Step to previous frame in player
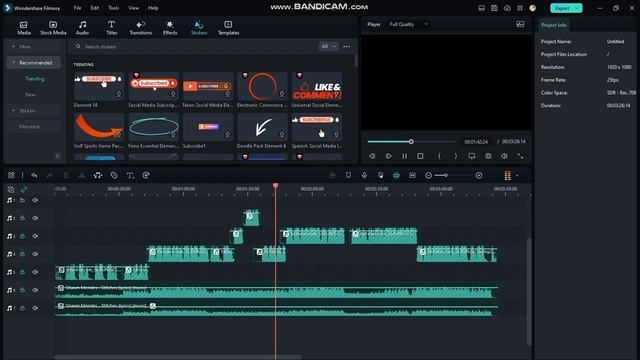This screenshot has width=640, height=360. pyautogui.click(x=372, y=156)
